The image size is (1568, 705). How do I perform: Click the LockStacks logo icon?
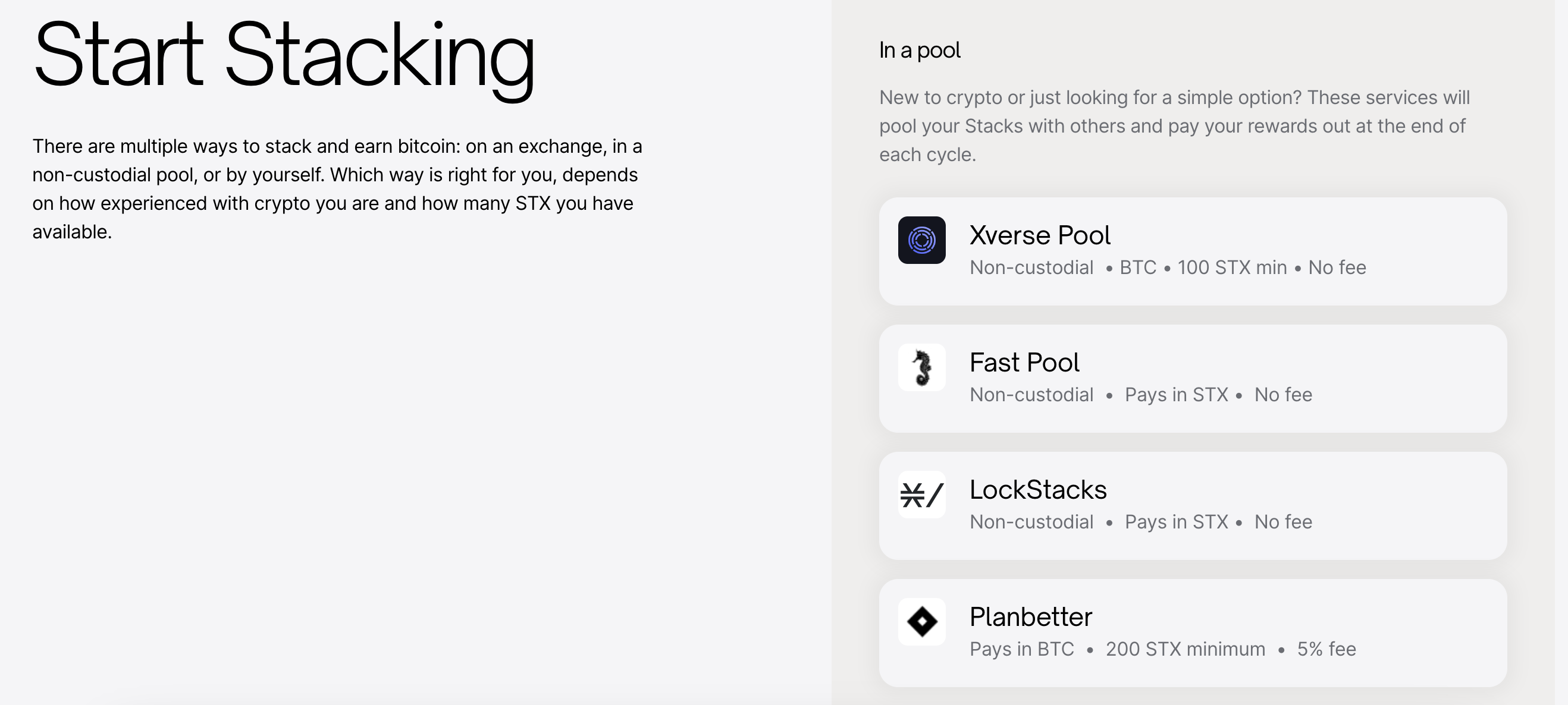[921, 495]
